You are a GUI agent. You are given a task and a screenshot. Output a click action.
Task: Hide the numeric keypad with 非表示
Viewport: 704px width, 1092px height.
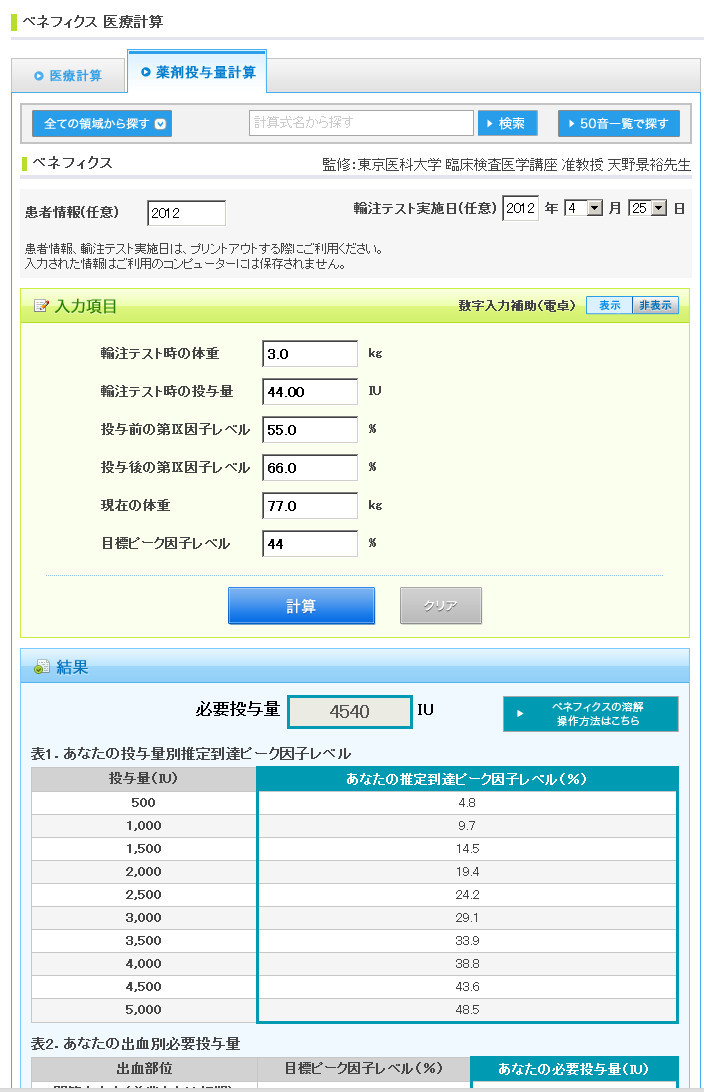point(655,305)
